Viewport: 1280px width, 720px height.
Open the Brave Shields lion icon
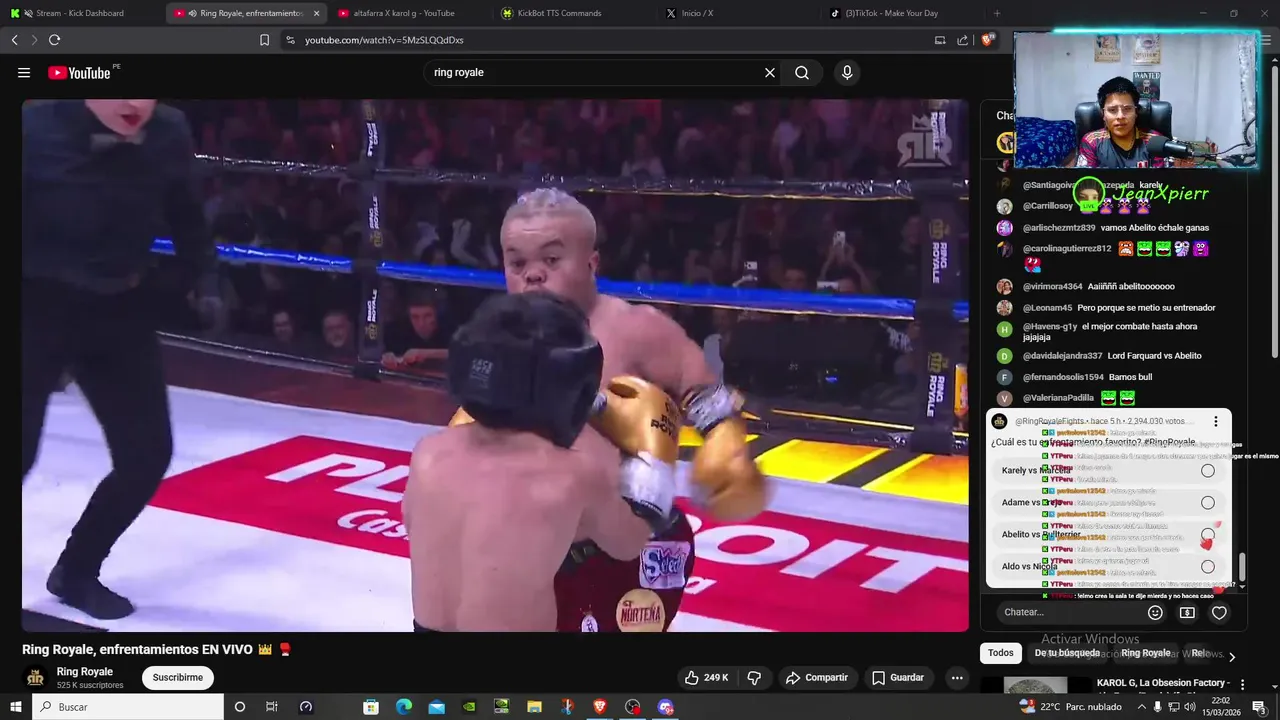pos(988,40)
